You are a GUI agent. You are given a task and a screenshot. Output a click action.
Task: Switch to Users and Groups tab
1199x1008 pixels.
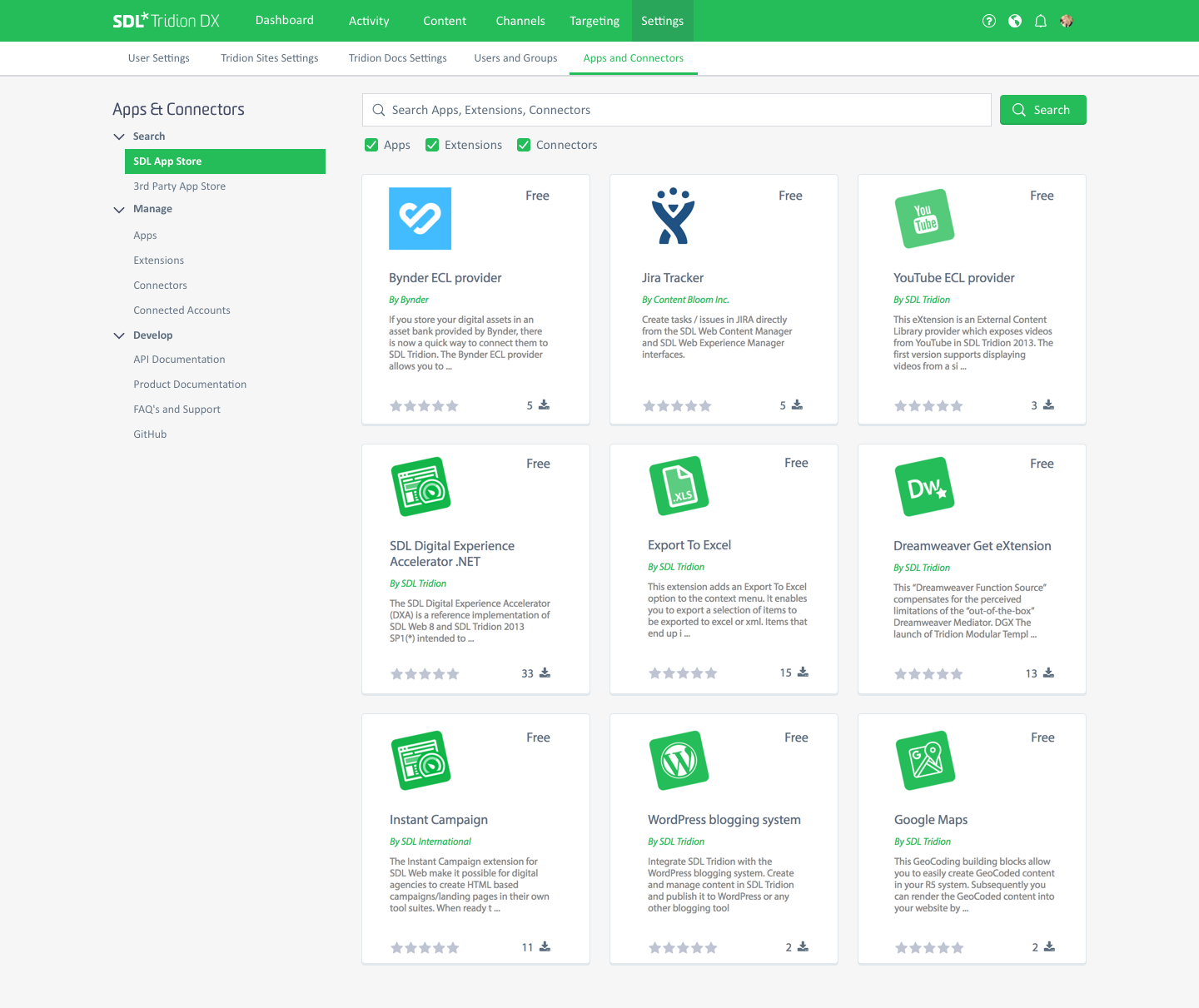515,58
